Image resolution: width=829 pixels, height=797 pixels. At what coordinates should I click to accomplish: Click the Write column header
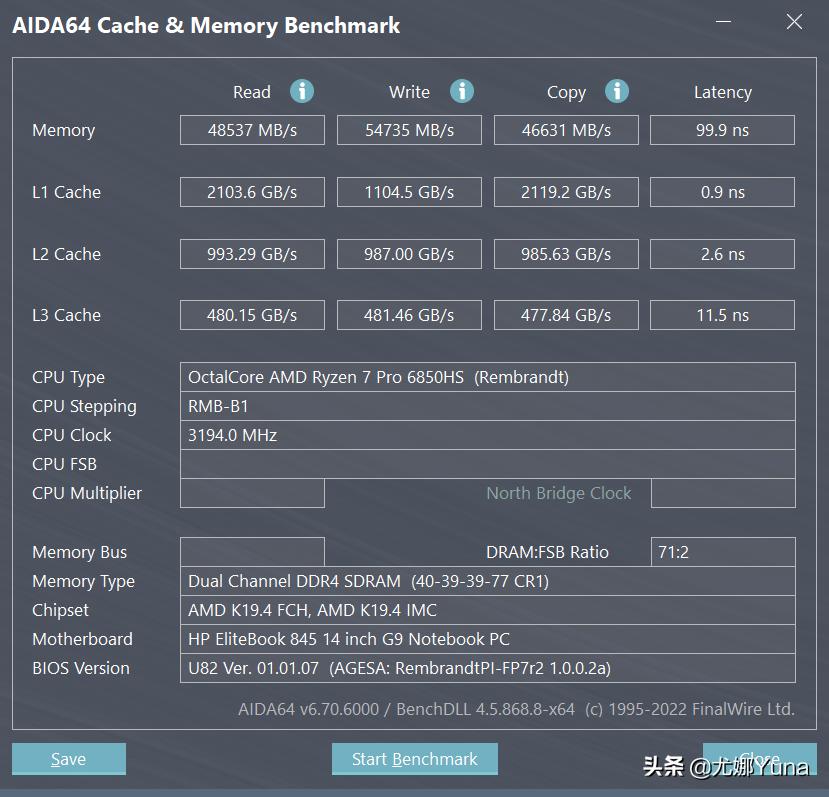coord(409,92)
